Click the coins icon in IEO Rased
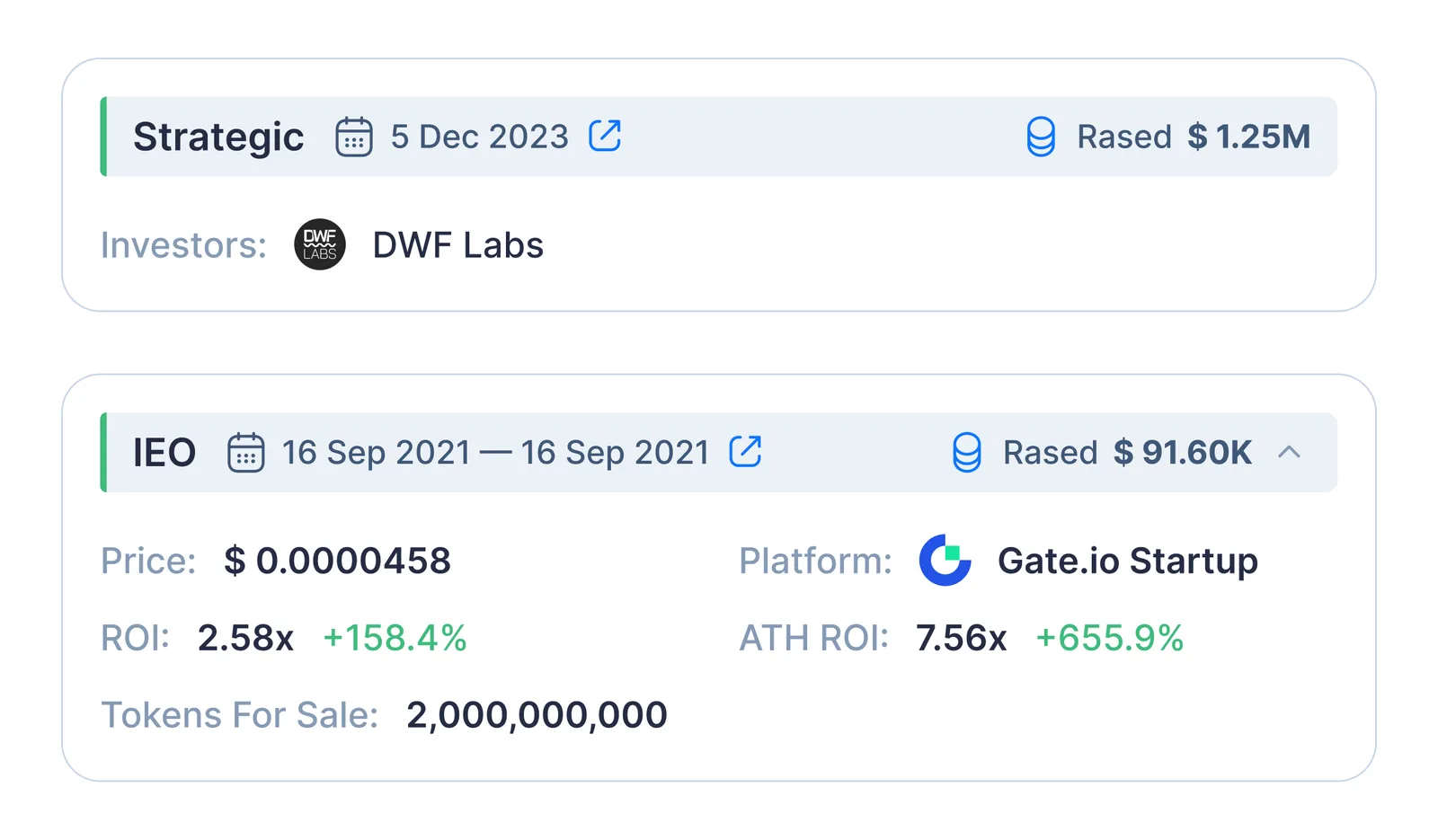This screenshot has height=840, width=1438. (x=967, y=452)
